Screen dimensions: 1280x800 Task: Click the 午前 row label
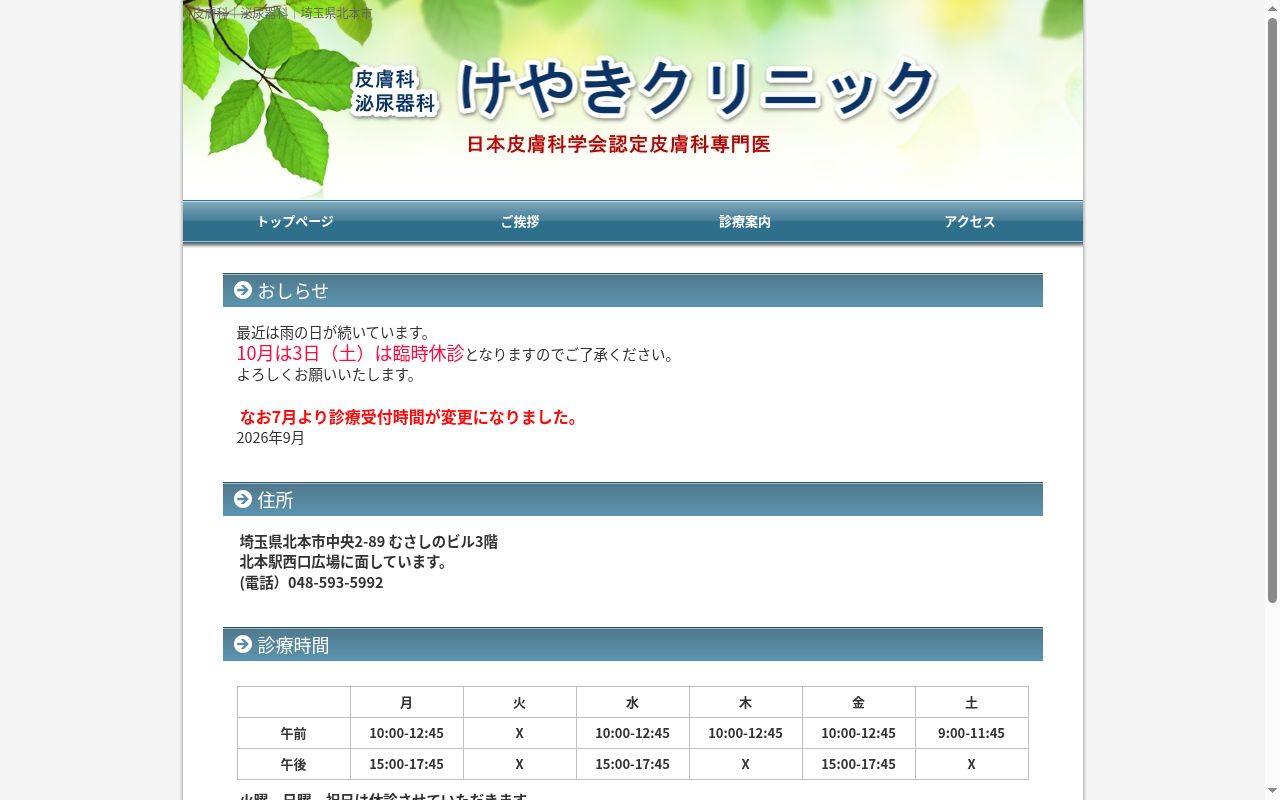pos(294,733)
